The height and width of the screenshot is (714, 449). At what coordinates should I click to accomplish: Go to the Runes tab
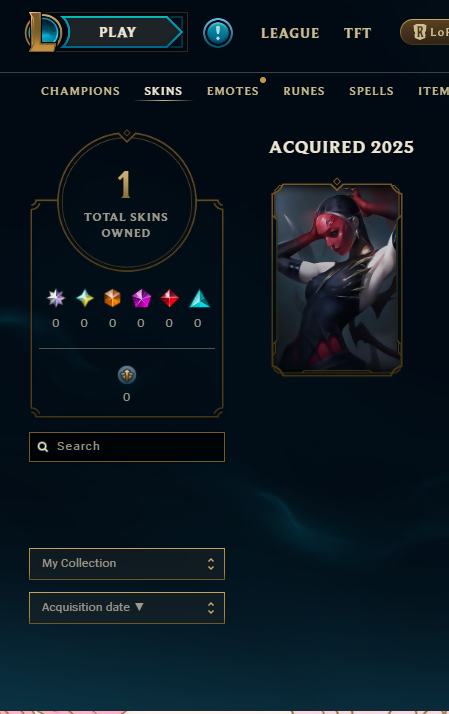click(x=304, y=91)
